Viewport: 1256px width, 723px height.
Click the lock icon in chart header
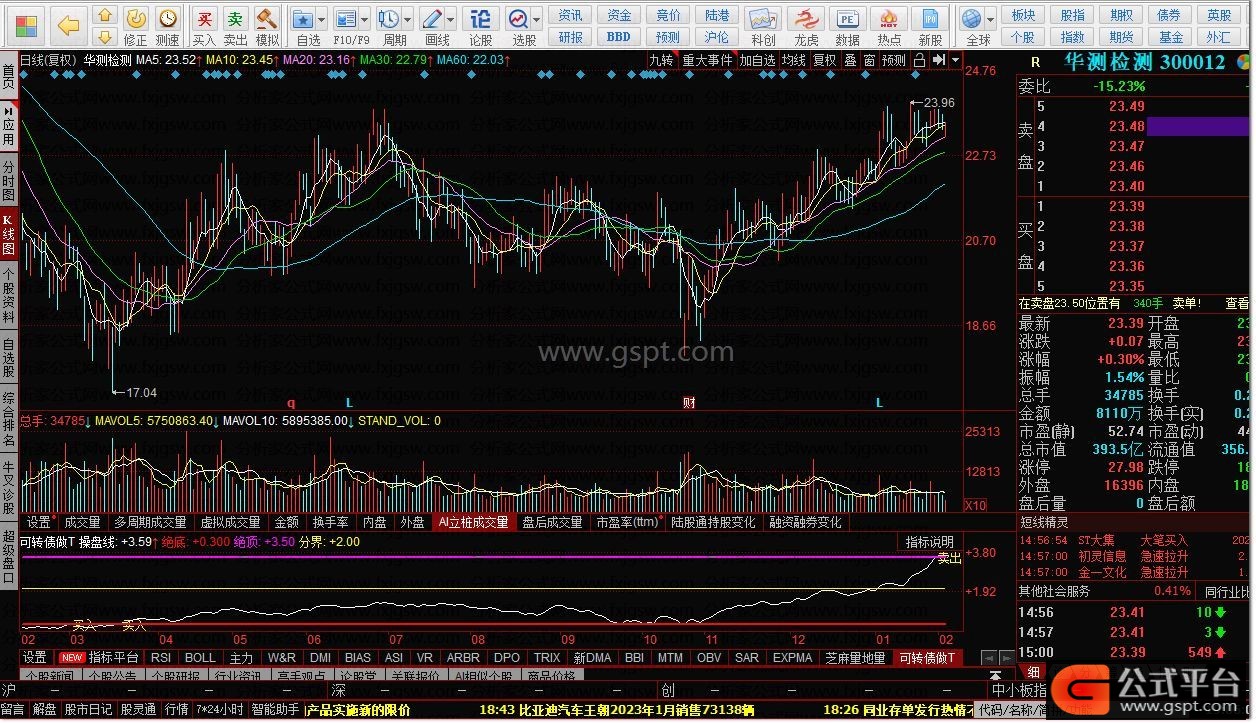click(x=919, y=60)
